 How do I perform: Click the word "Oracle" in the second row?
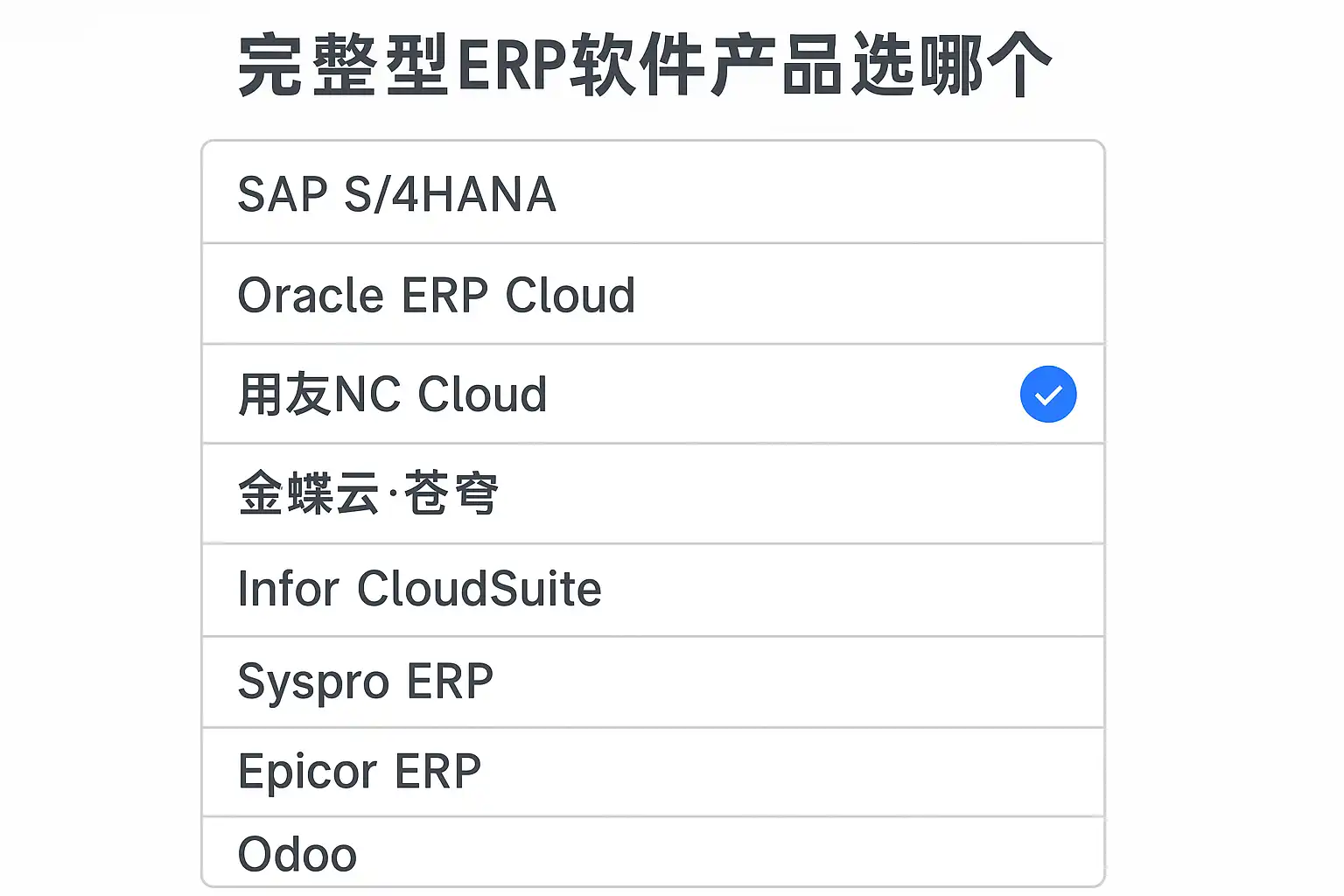[x=311, y=296]
